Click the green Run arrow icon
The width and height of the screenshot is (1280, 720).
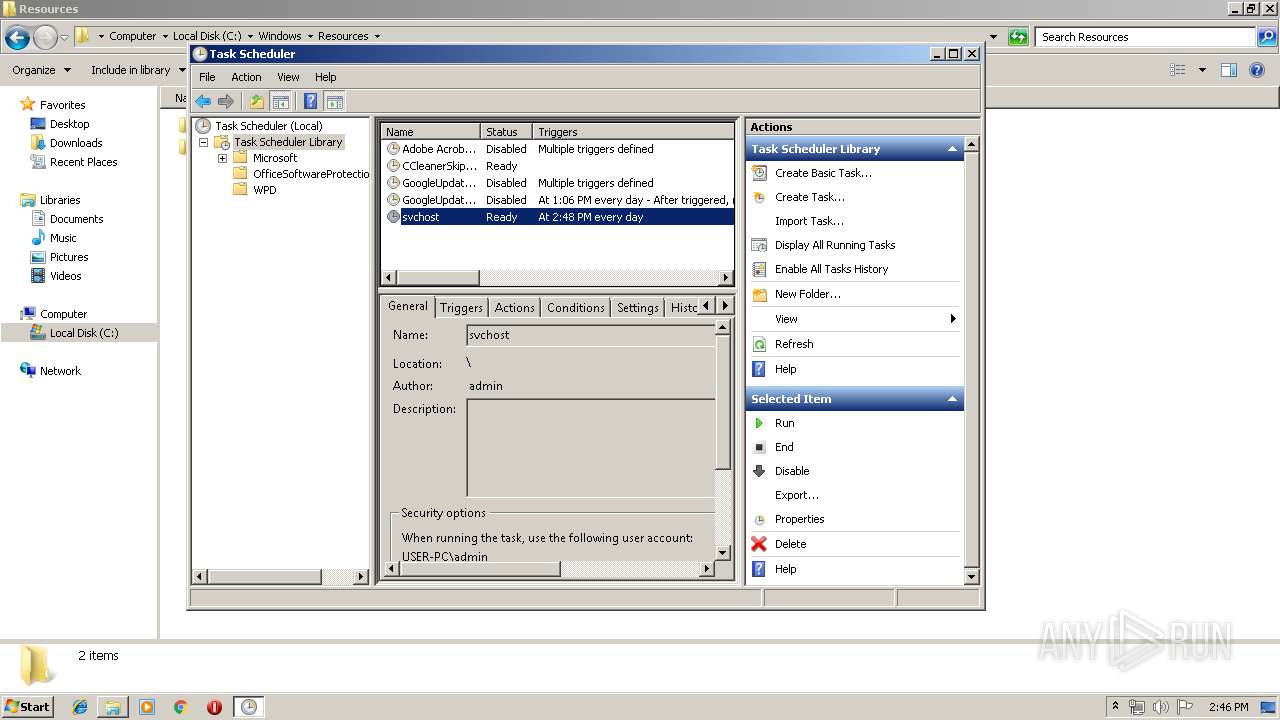pos(760,423)
